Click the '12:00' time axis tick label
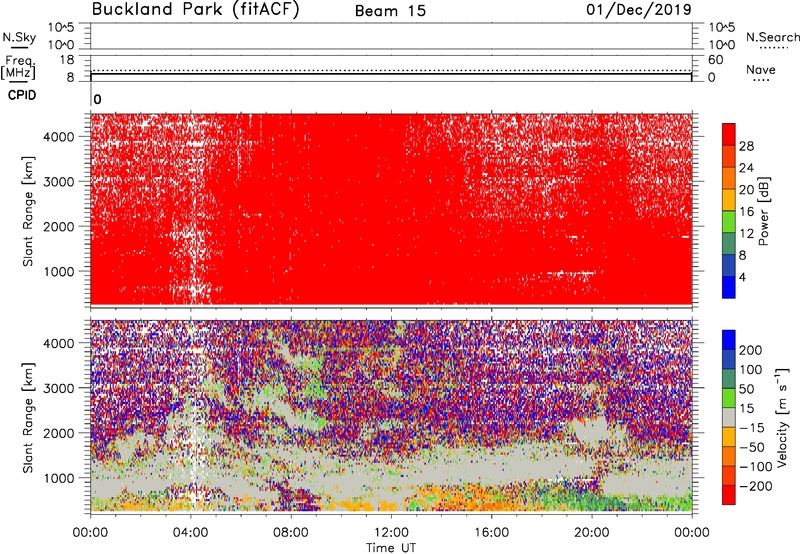 click(391, 533)
